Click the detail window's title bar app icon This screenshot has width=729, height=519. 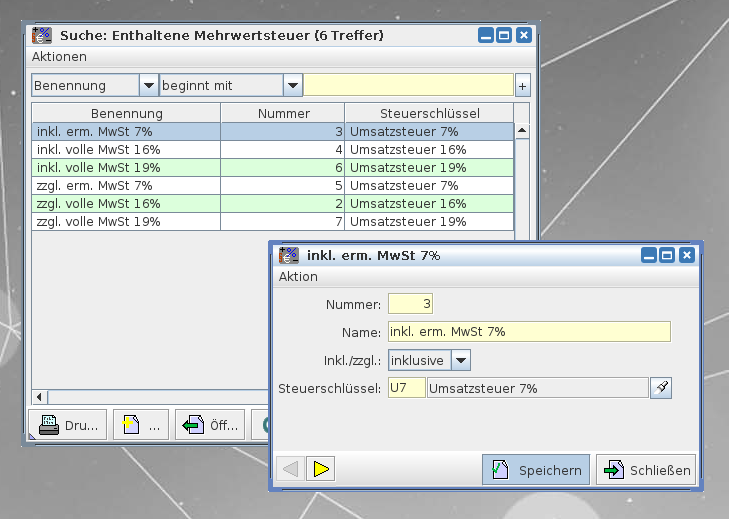pos(289,255)
